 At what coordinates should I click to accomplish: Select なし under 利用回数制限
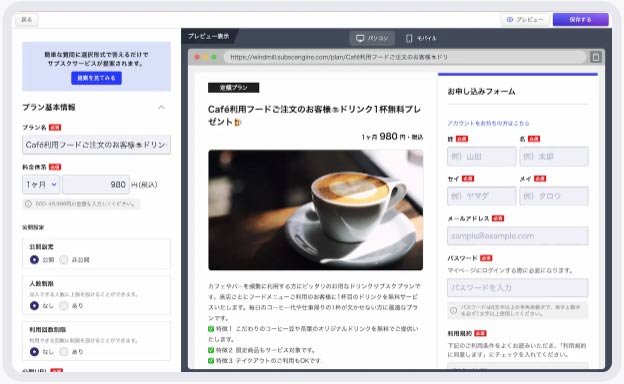(34, 352)
